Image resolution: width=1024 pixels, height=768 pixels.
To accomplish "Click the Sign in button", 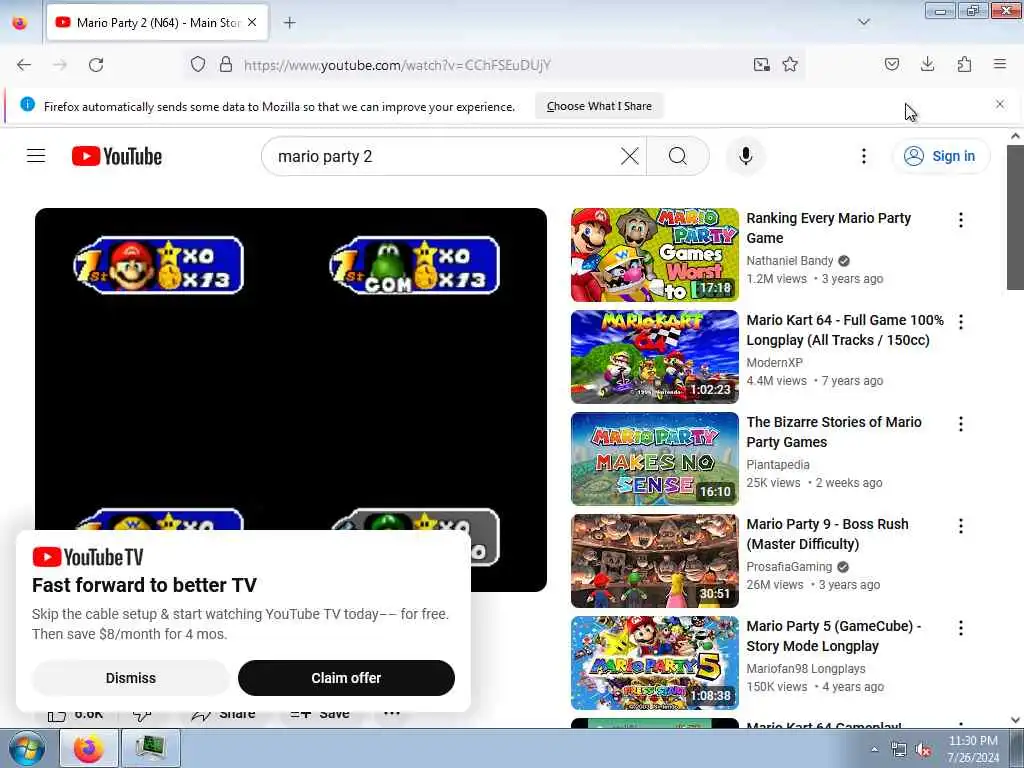I will 941,156.
